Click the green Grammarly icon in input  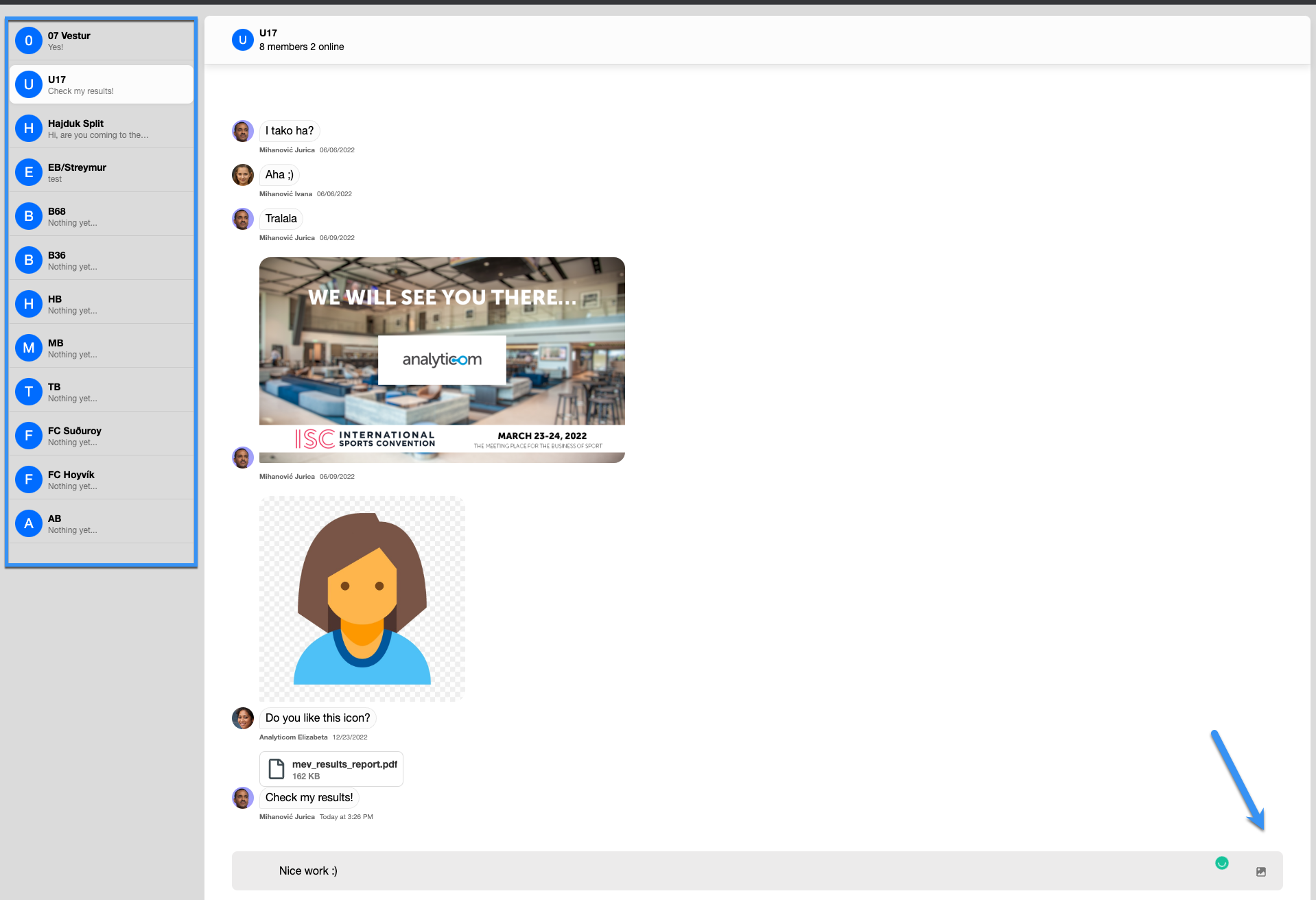coord(1221,863)
